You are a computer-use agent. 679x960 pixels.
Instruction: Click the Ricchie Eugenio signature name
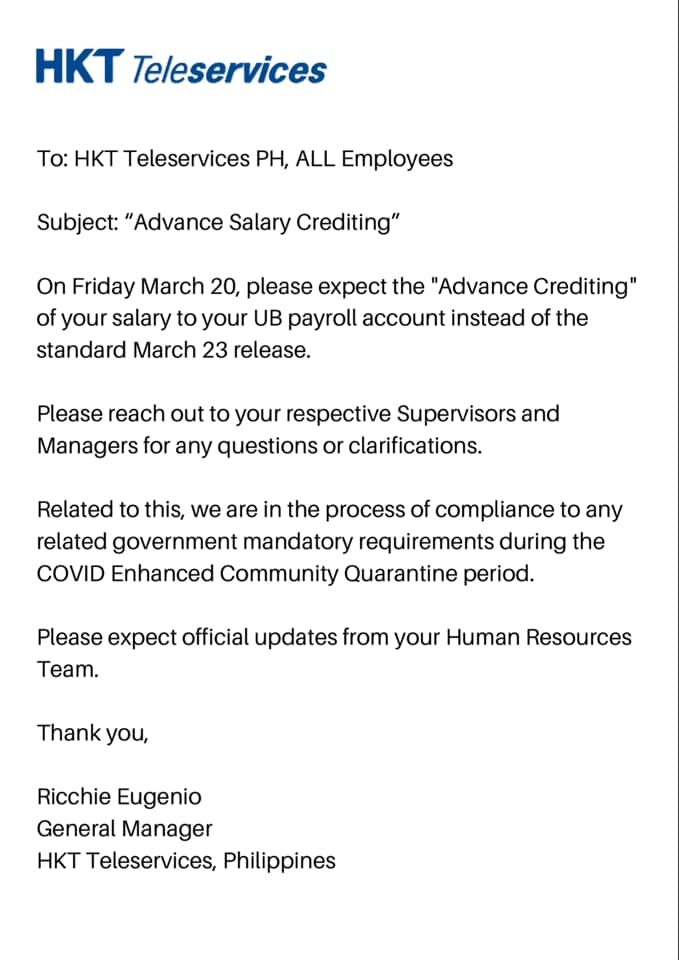[x=119, y=797]
